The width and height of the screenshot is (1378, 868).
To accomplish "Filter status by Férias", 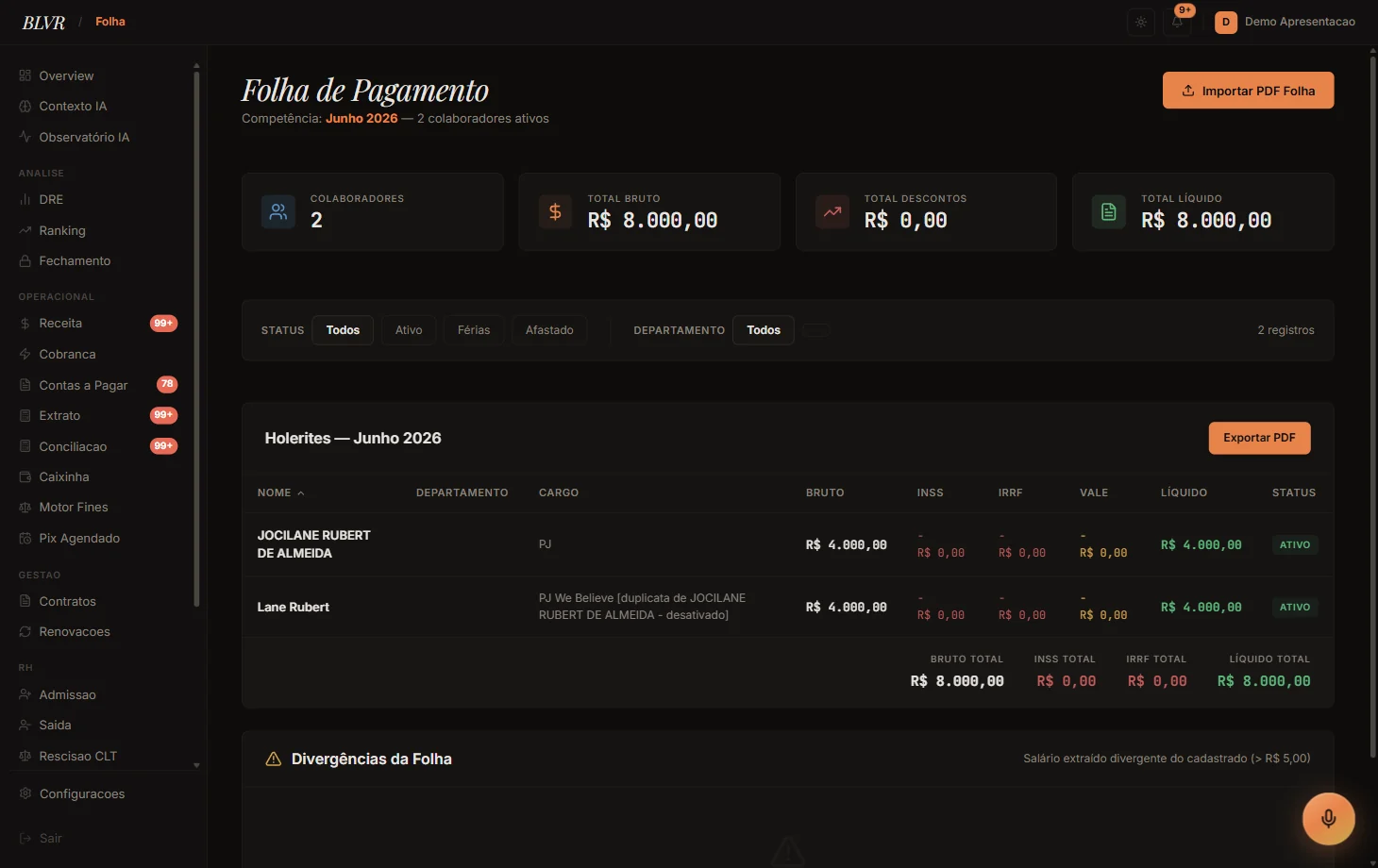I will click(x=474, y=330).
